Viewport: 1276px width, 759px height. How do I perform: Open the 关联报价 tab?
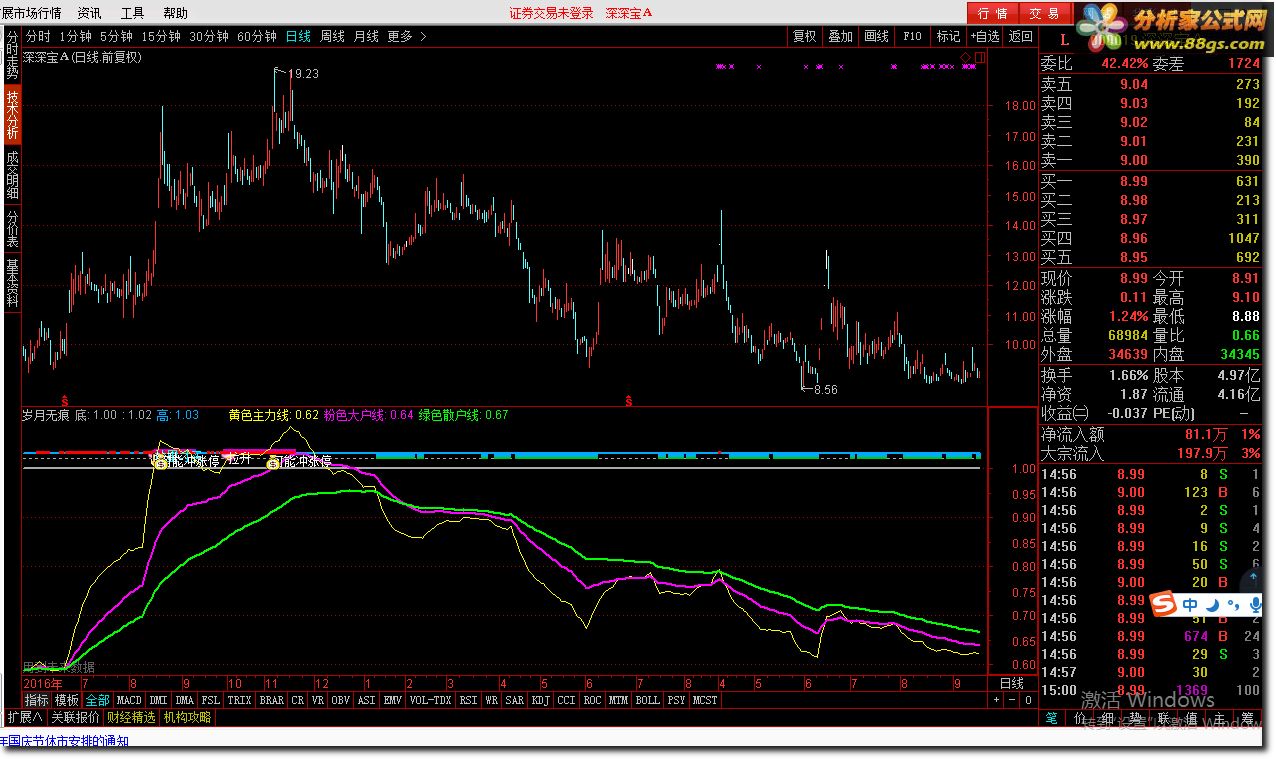[75, 717]
